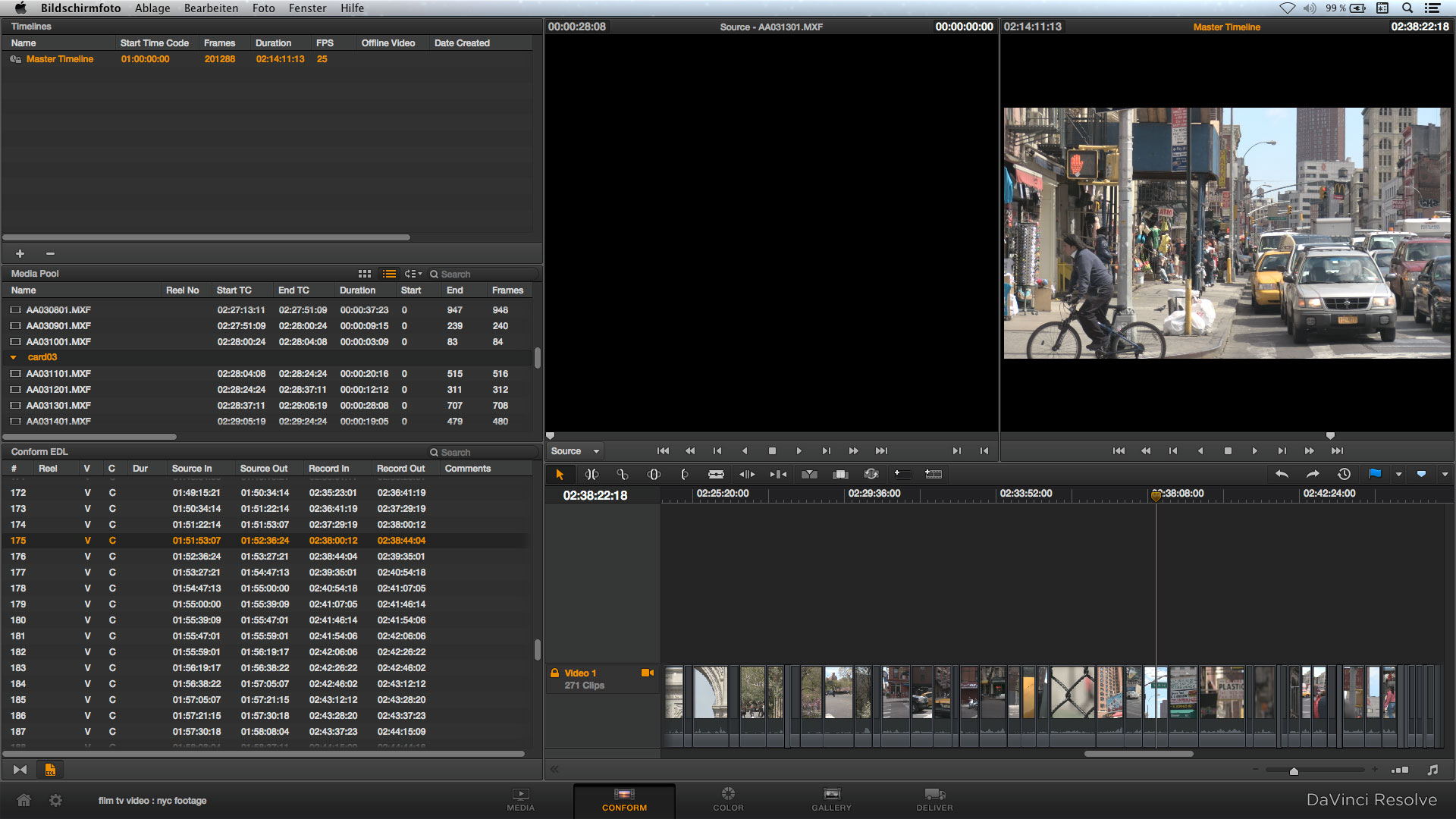Open the history clock icon
The image size is (1456, 819).
coord(1344,474)
